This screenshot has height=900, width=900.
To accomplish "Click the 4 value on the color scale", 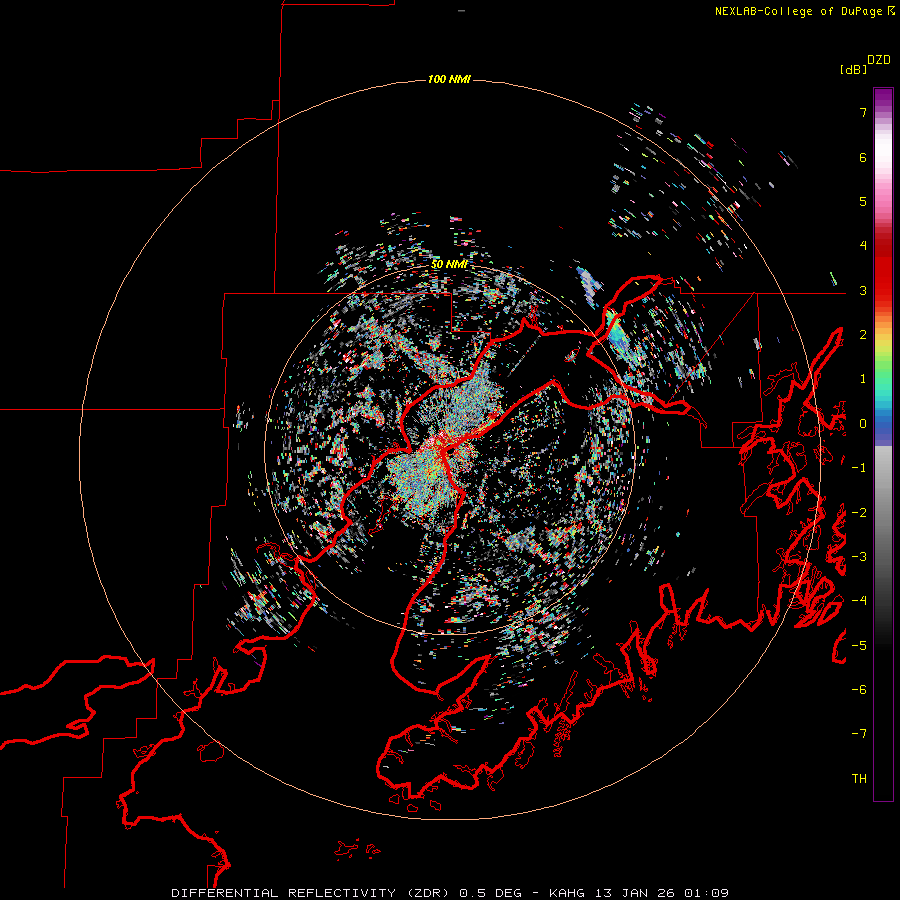I will [863, 246].
